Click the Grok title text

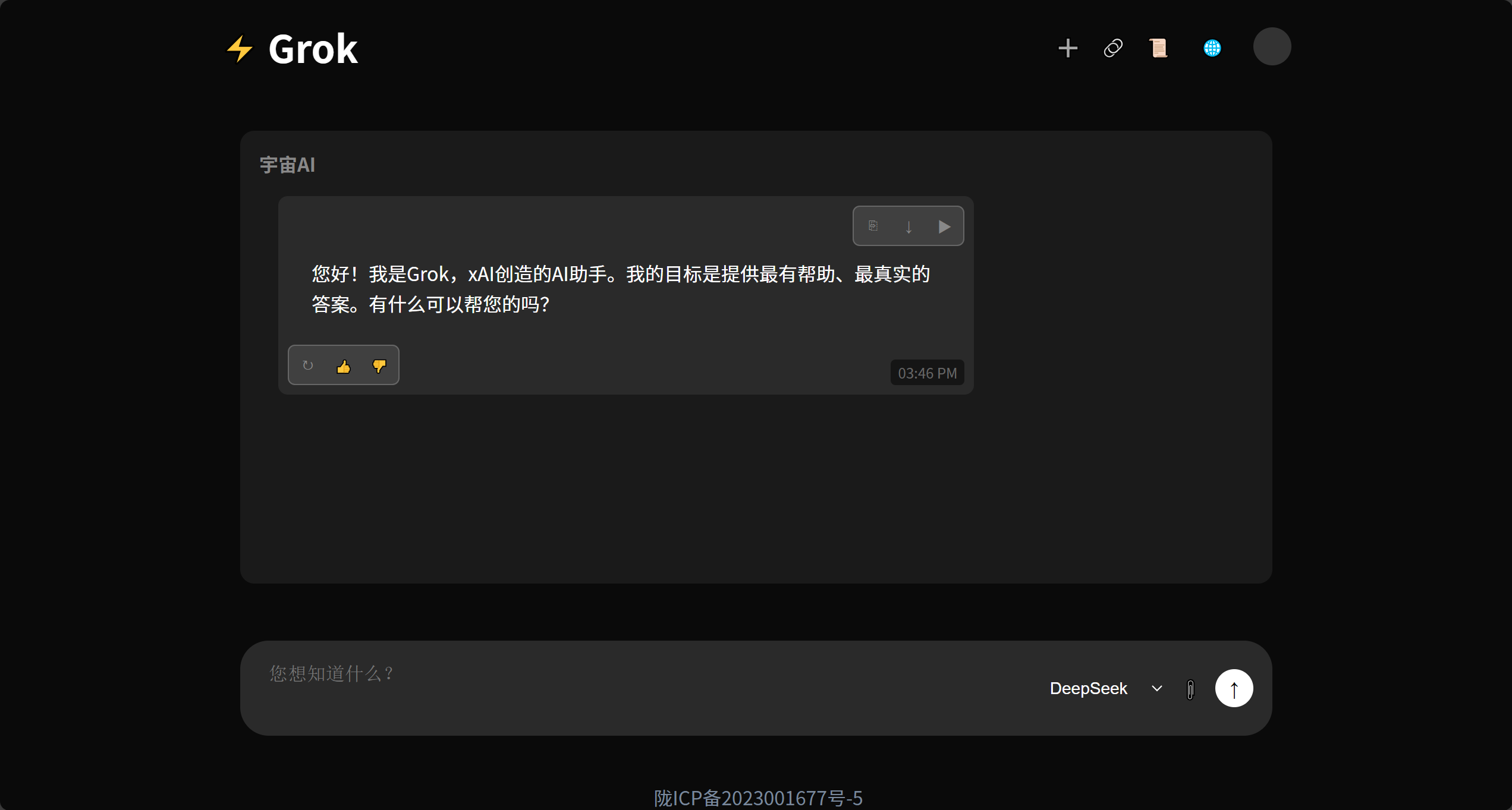coord(313,49)
